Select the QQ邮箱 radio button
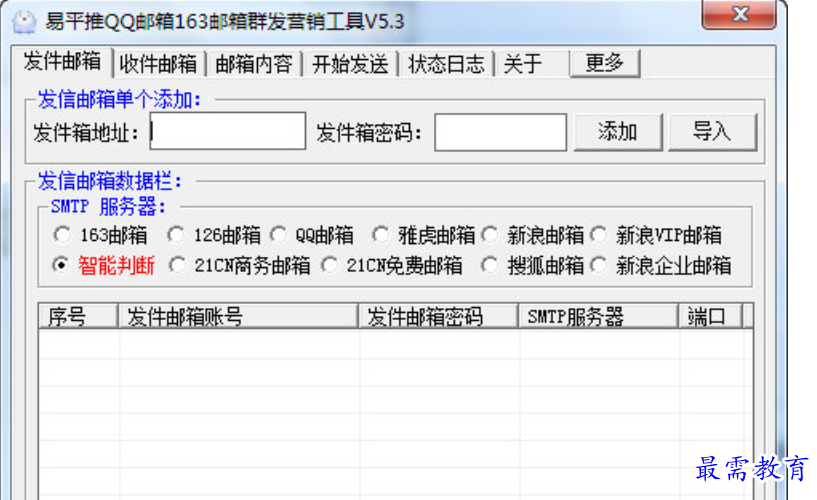This screenshot has height=500, width=817. tap(278, 234)
